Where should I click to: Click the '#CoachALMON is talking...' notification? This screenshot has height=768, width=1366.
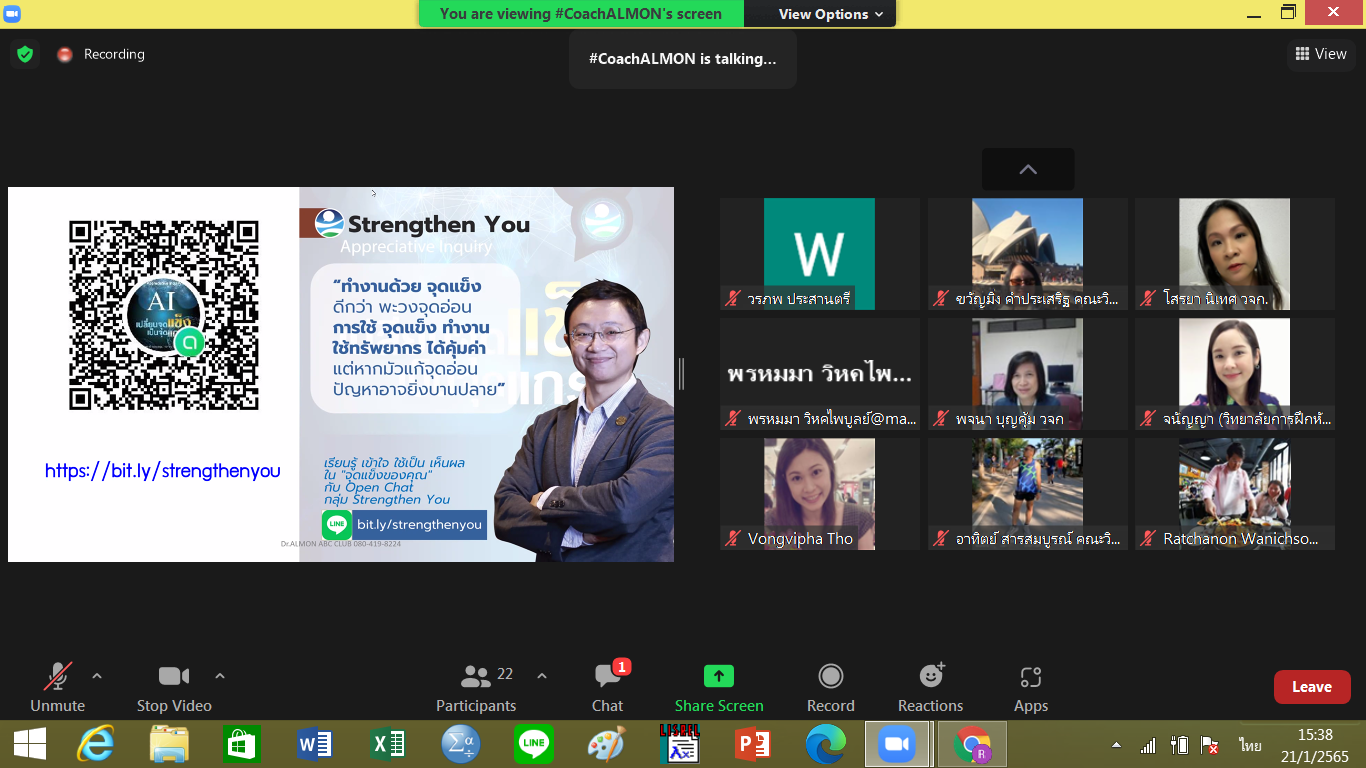[683, 59]
